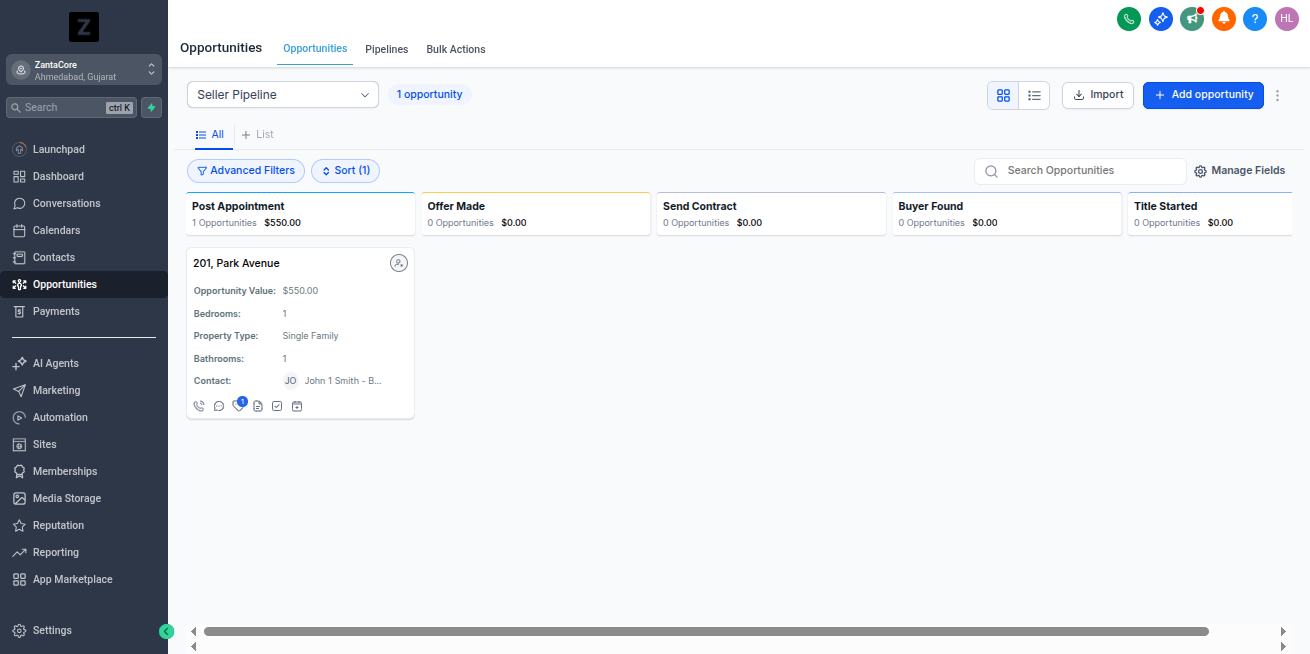Expand the ZantaCore account switcher
Screen dimensions: 1310x654
(x=83, y=69)
